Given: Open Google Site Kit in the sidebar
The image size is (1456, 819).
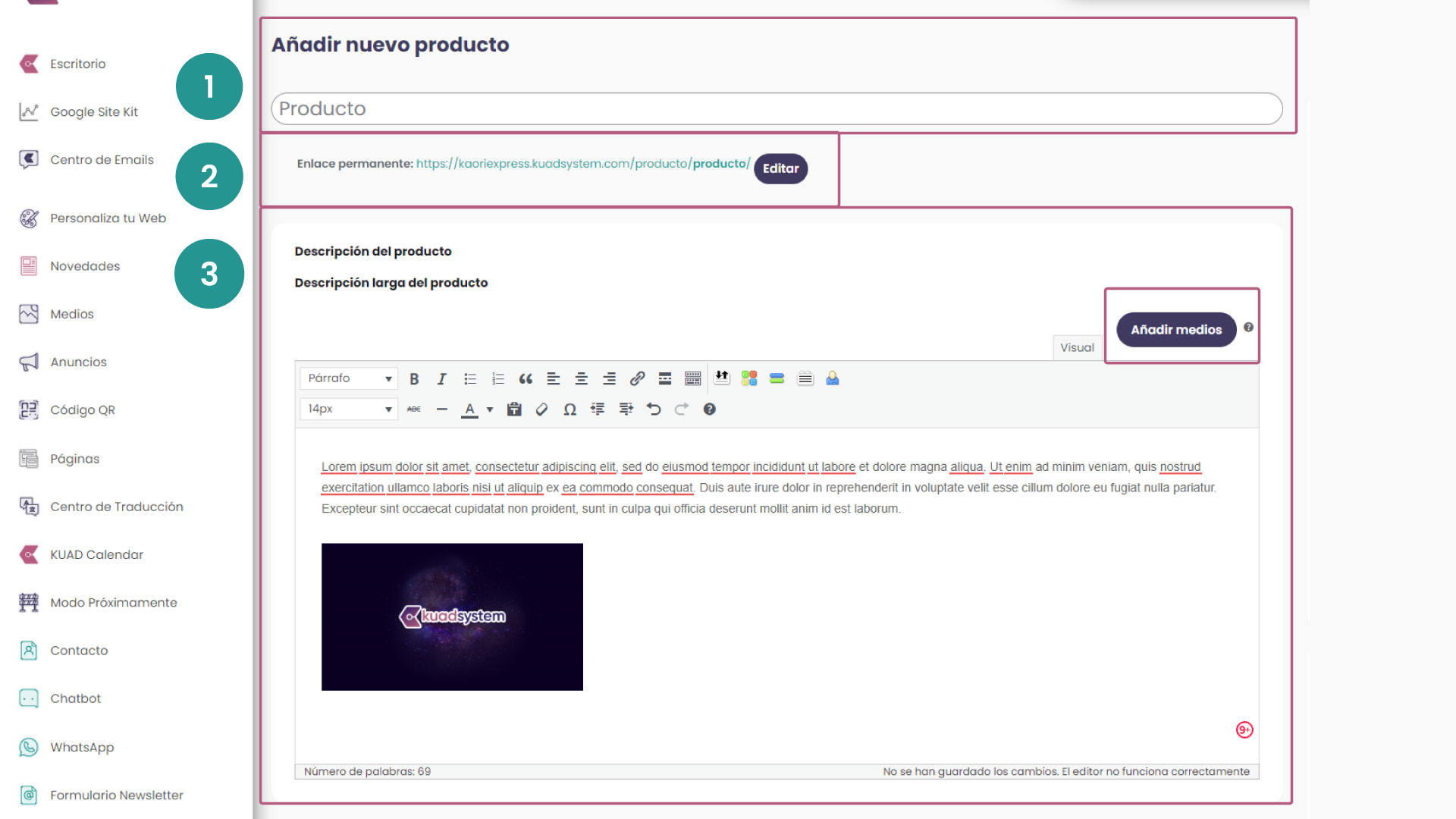Looking at the screenshot, I should [93, 111].
